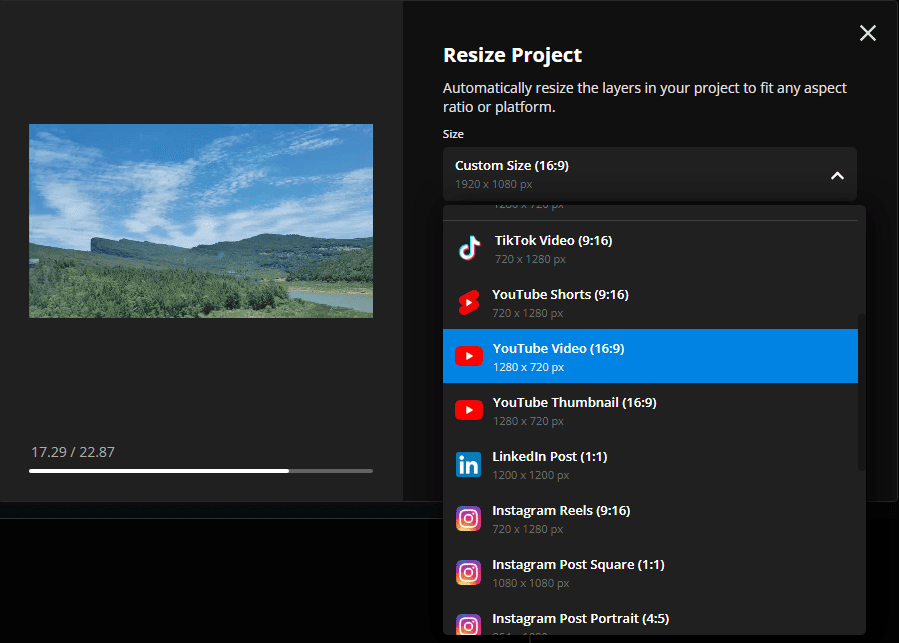Click the video preview progress bar

coord(201,471)
